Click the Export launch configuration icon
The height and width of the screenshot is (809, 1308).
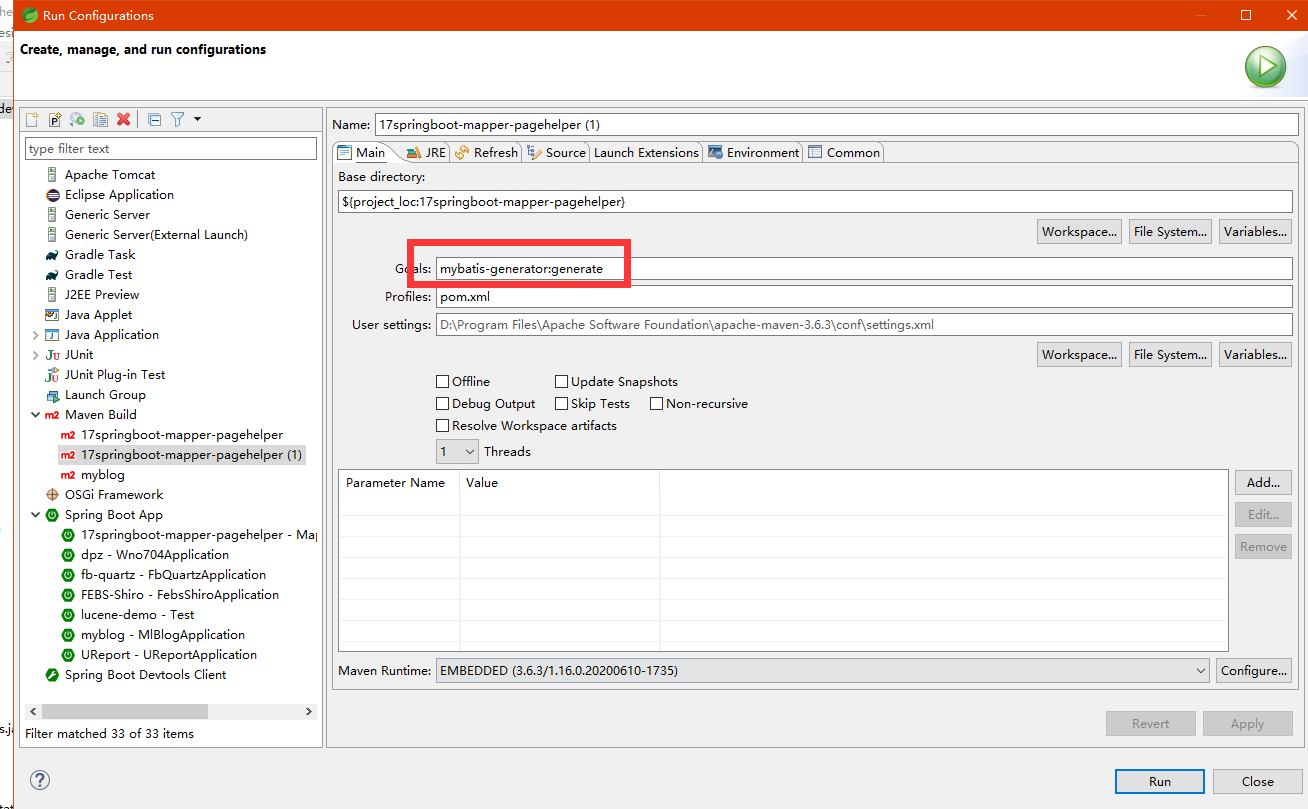(x=77, y=120)
